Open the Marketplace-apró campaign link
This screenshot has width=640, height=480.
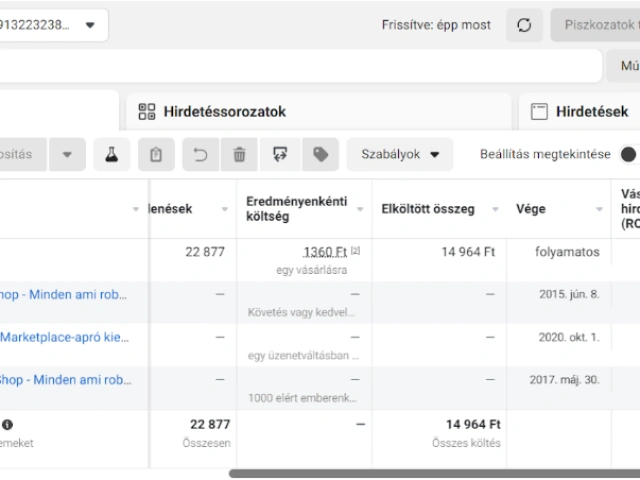coord(65,337)
